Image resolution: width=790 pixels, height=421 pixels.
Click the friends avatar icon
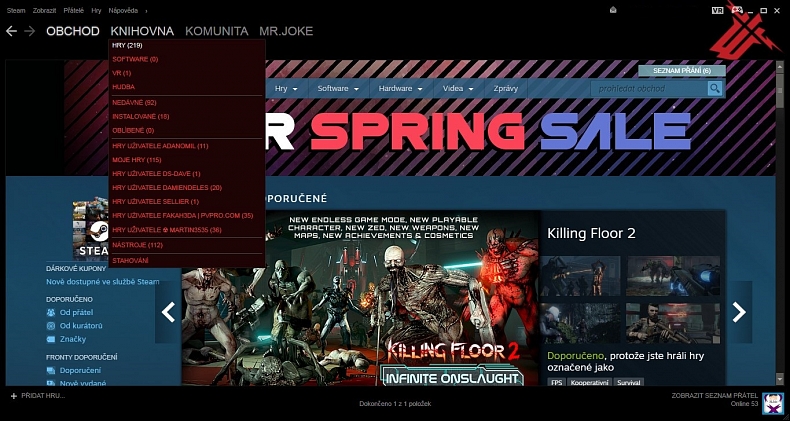click(771, 403)
